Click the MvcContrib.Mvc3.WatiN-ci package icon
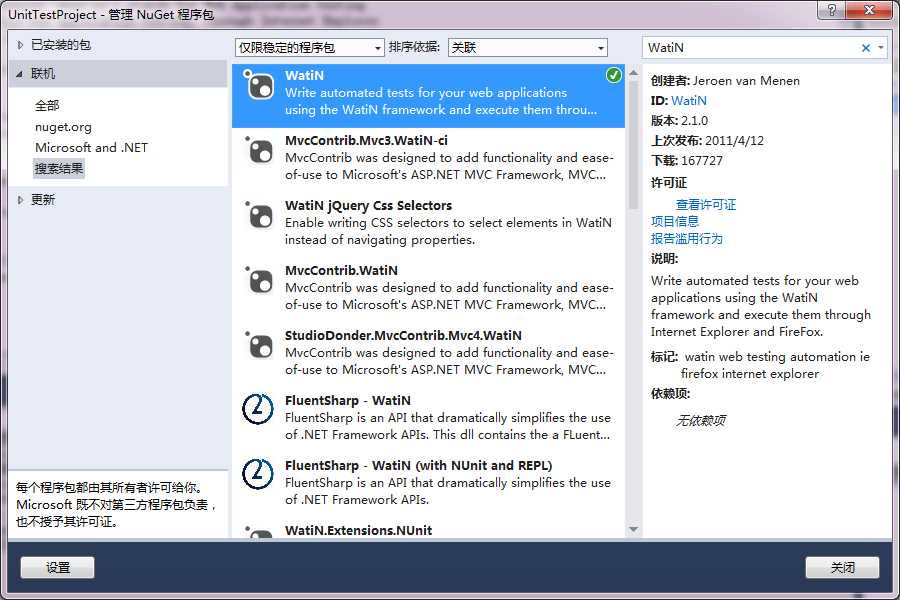 click(x=259, y=151)
